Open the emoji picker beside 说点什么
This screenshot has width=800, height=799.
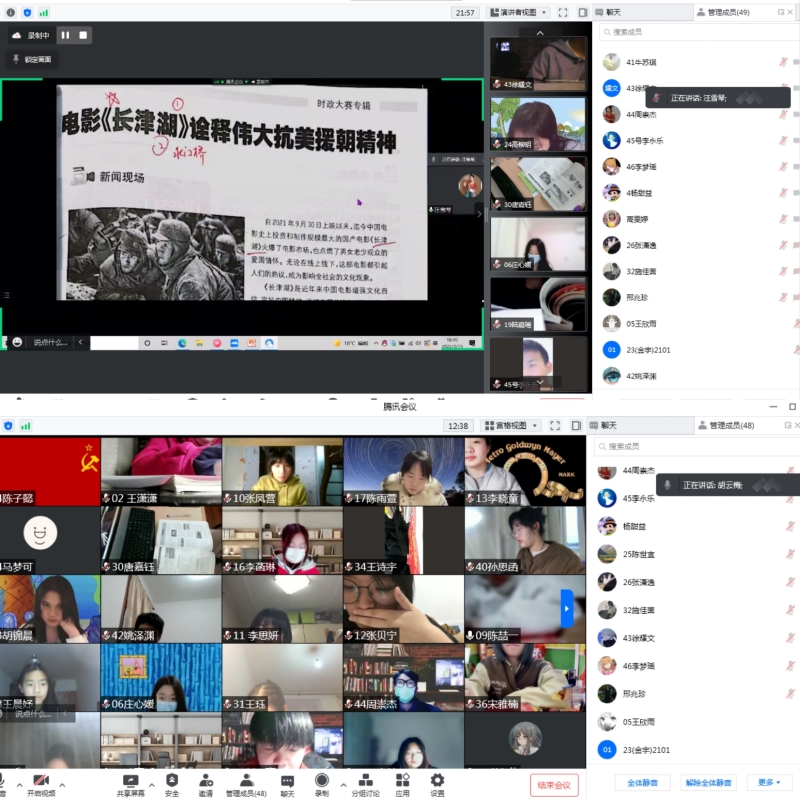pos(17,342)
